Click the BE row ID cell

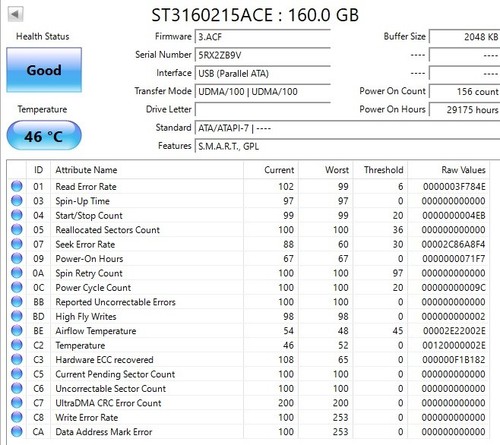pyautogui.click(x=38, y=331)
